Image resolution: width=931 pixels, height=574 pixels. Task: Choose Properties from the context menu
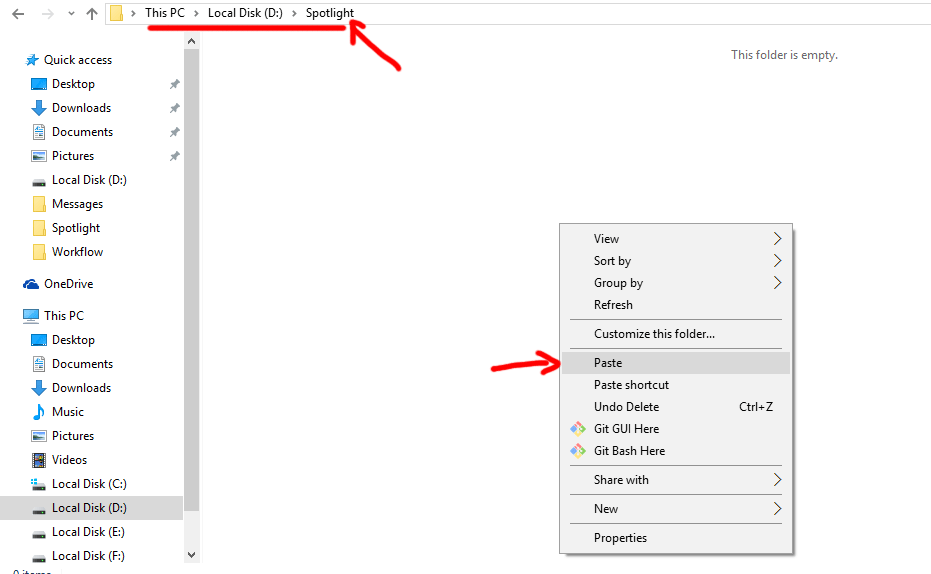(676, 538)
